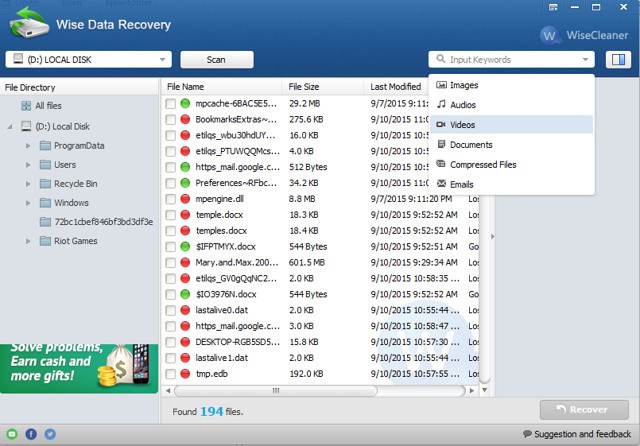Click the 72bc1cbef846bf3bd3df3e folder icon
The width and height of the screenshot is (640, 446).
click(x=45, y=222)
